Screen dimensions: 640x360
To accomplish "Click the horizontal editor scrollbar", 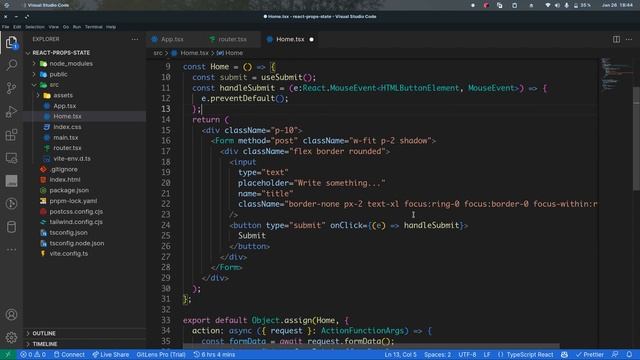I will (x=371, y=346).
